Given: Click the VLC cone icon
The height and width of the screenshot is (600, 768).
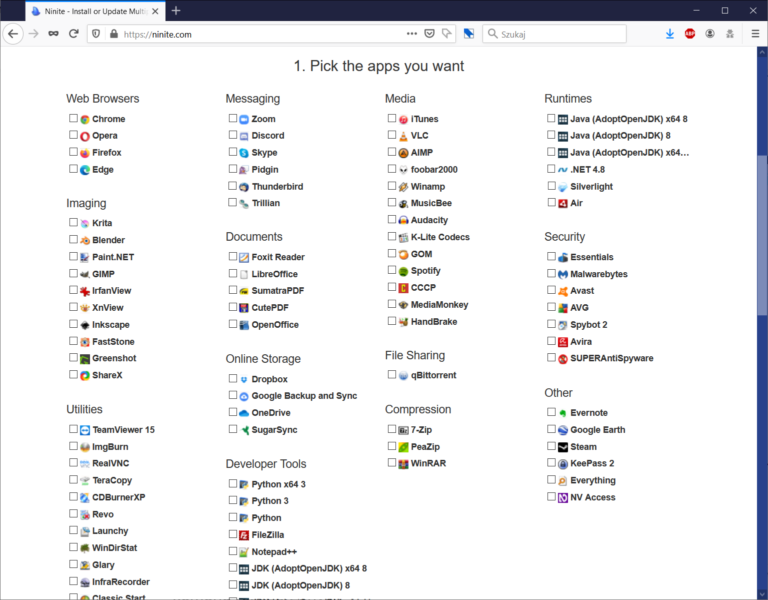Looking at the screenshot, I should coord(403,136).
